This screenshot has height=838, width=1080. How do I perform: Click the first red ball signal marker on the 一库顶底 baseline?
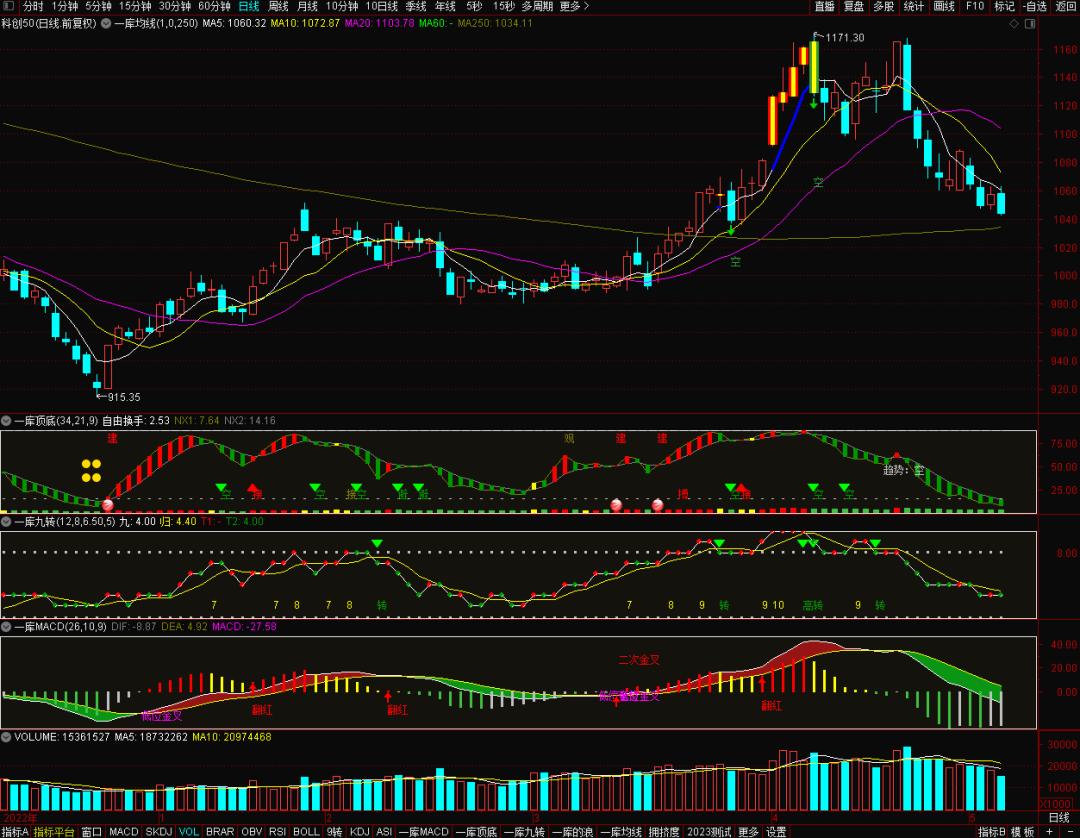[x=107, y=505]
